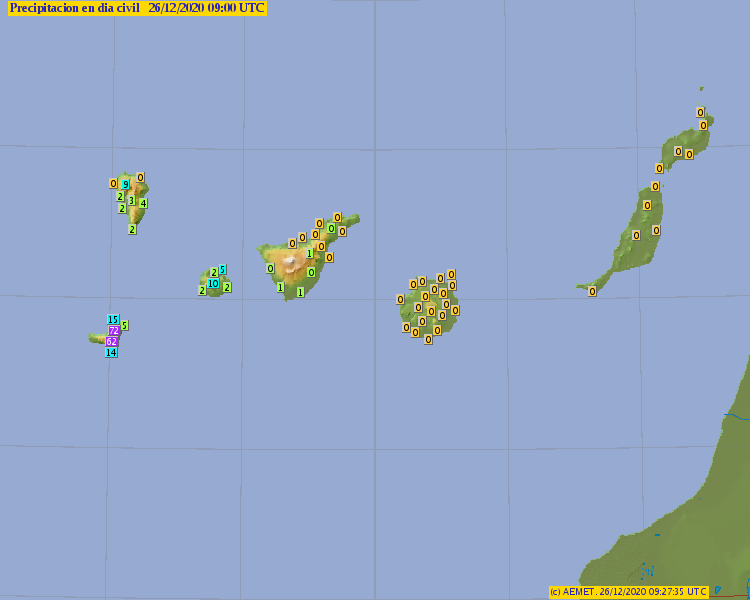Pick the cyan 15 station value
The width and height of the screenshot is (750, 600).
click(113, 320)
